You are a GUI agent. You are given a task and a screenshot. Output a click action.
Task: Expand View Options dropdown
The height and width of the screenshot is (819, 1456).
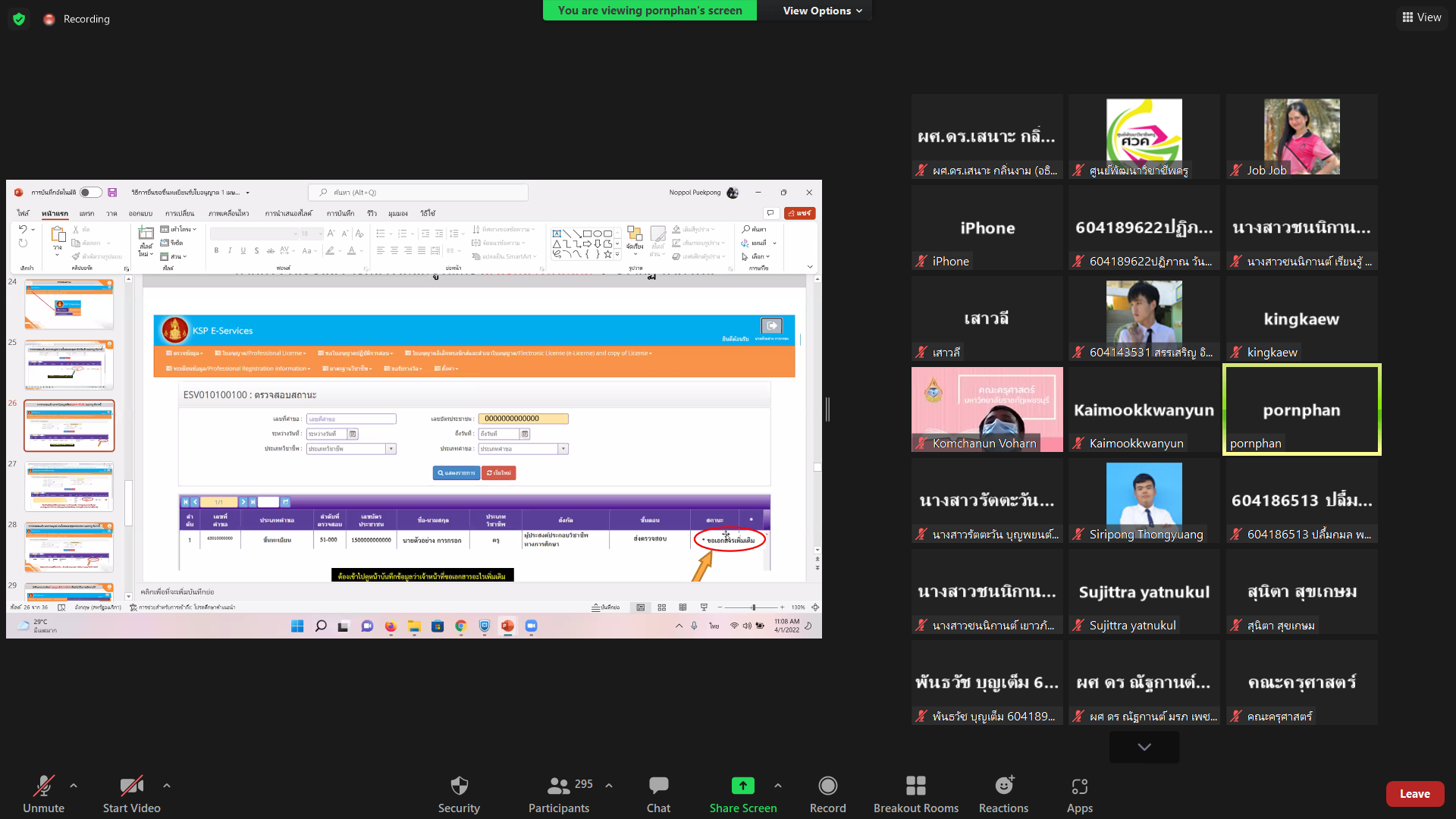[x=822, y=11]
